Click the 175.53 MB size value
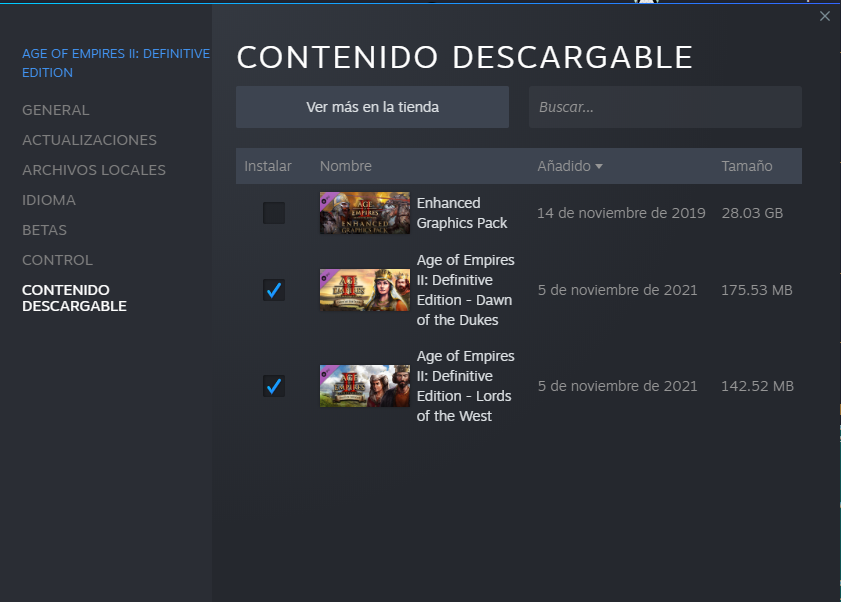The width and height of the screenshot is (841, 602). [x=756, y=290]
